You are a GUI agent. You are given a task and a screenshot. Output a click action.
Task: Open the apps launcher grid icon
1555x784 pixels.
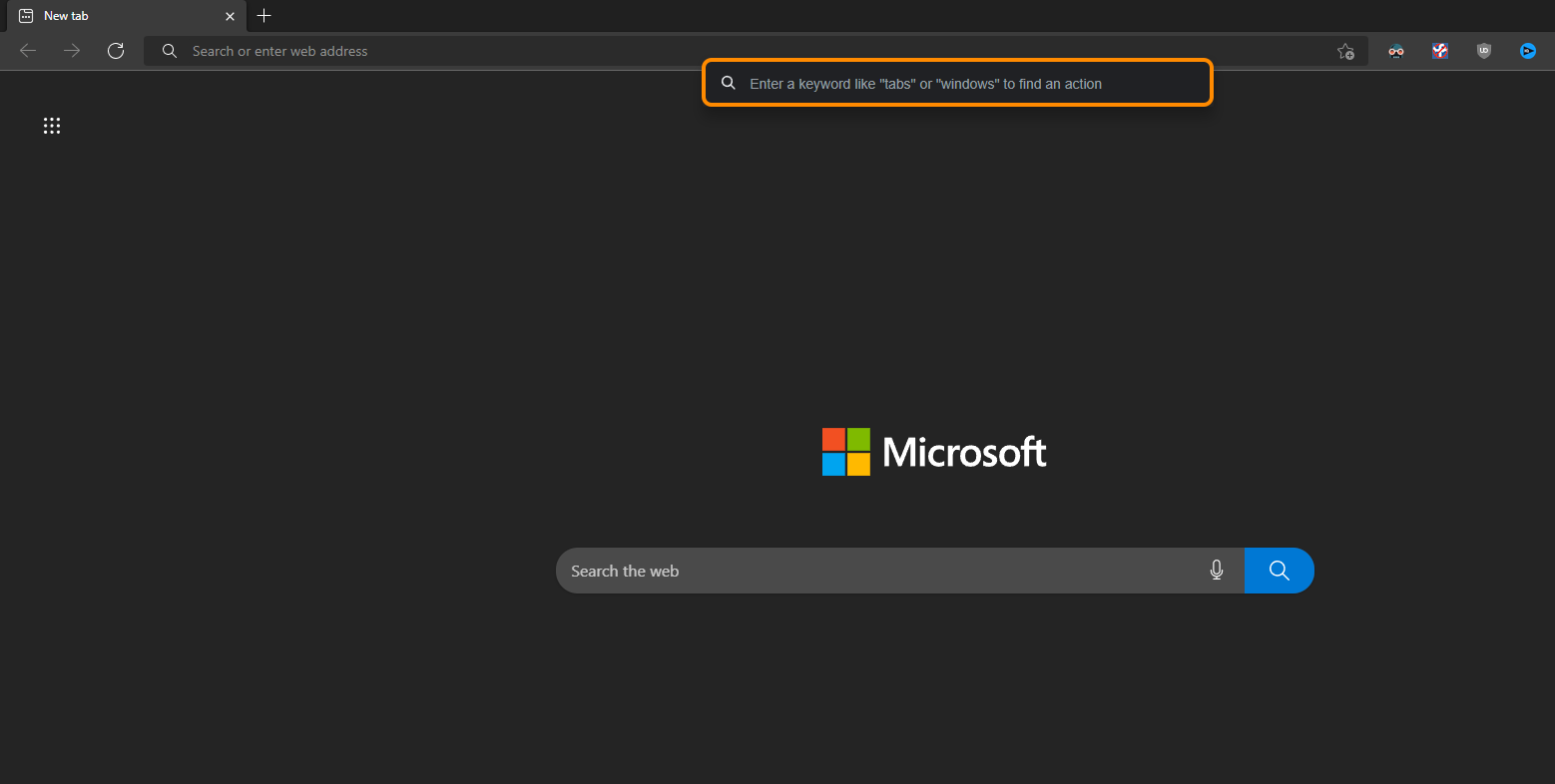[x=52, y=126]
